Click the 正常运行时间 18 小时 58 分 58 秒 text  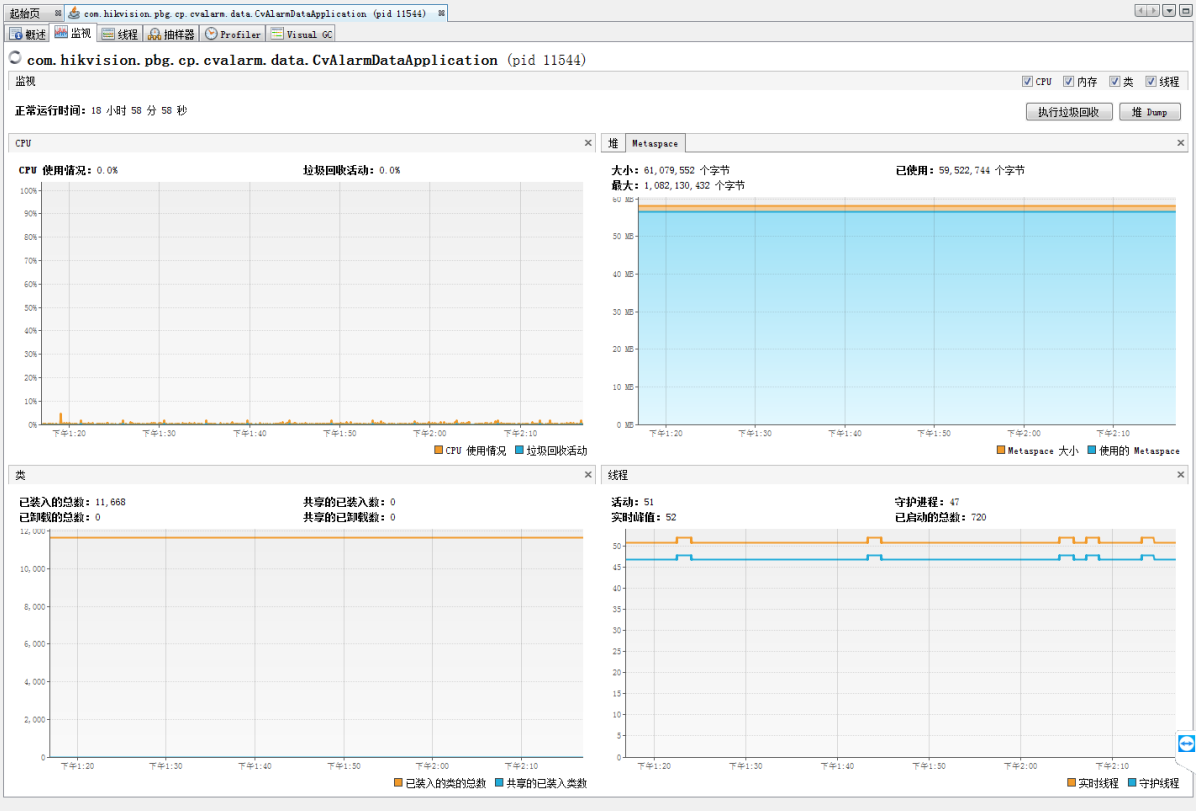pyautogui.click(x=101, y=111)
